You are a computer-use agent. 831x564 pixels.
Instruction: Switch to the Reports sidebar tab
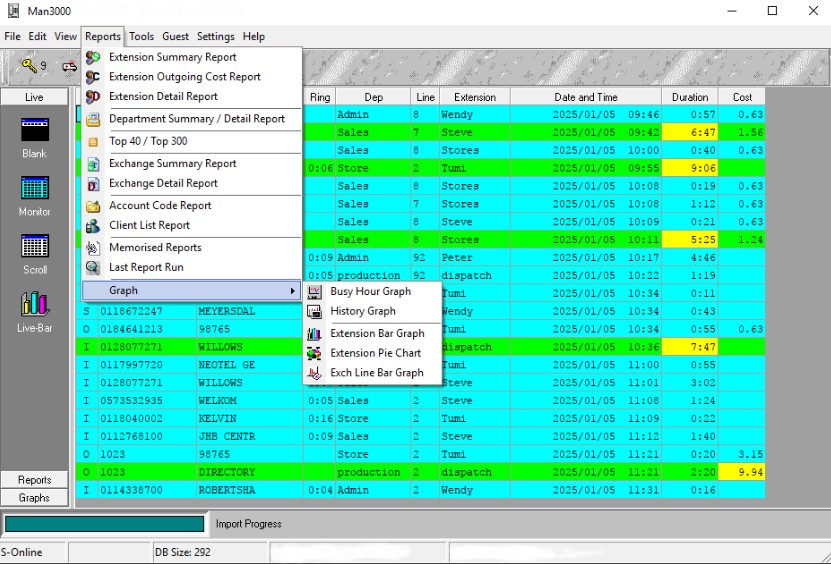tap(34, 480)
